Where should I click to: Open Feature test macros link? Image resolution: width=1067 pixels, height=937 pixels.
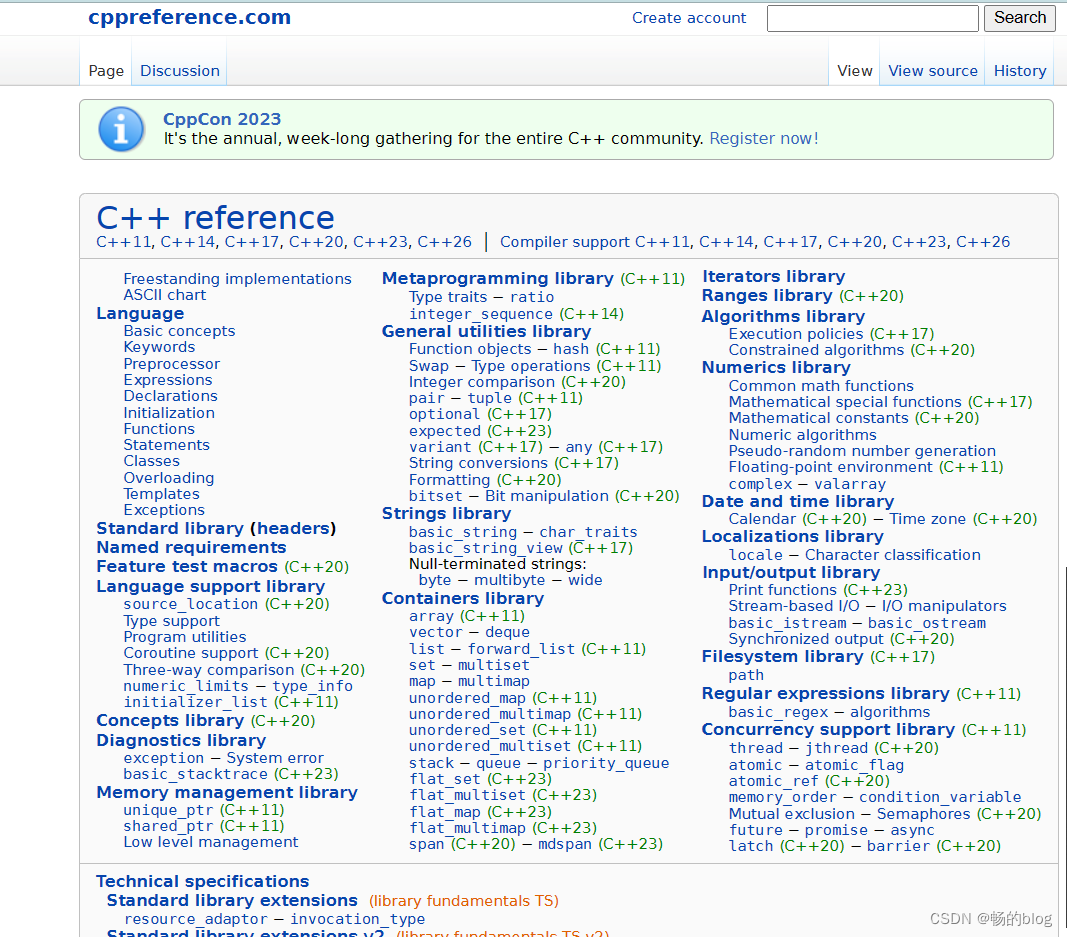click(187, 567)
